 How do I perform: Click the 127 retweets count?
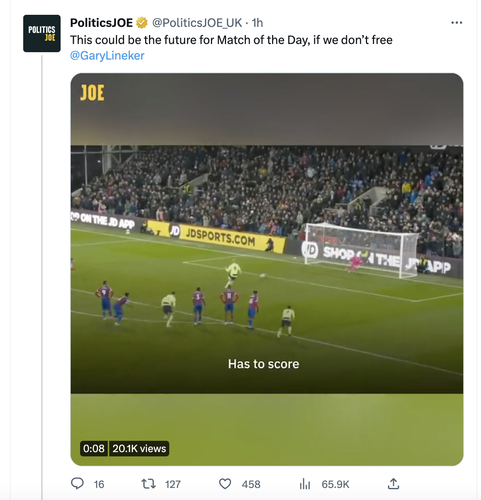173,484
